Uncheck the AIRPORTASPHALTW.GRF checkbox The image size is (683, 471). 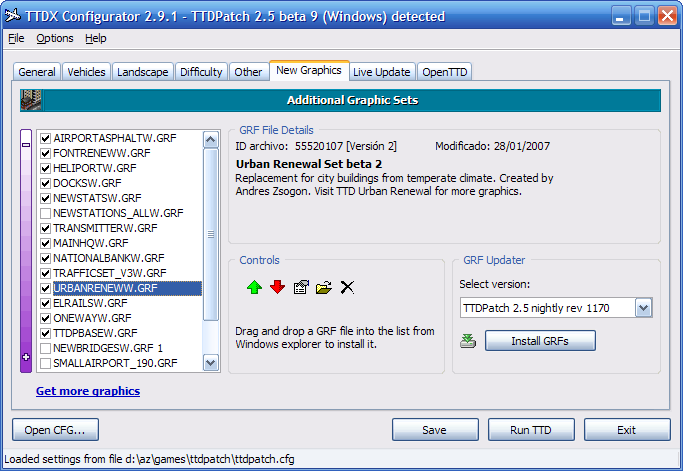[45, 138]
